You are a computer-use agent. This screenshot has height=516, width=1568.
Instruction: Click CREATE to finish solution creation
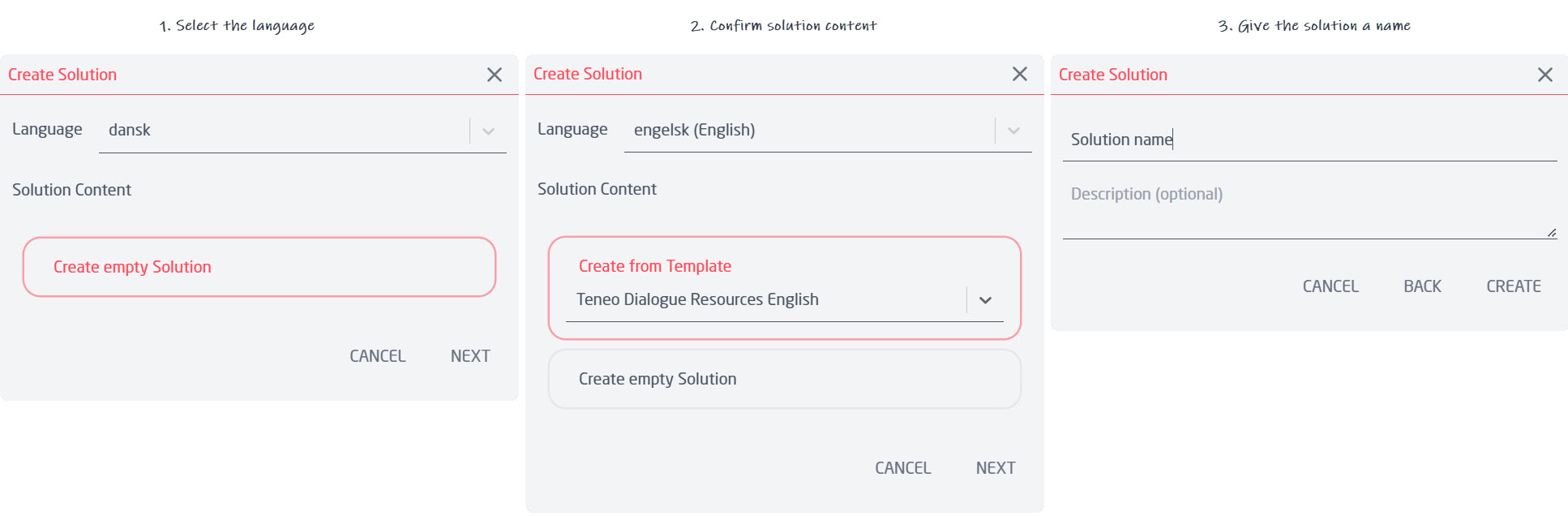(x=1513, y=286)
